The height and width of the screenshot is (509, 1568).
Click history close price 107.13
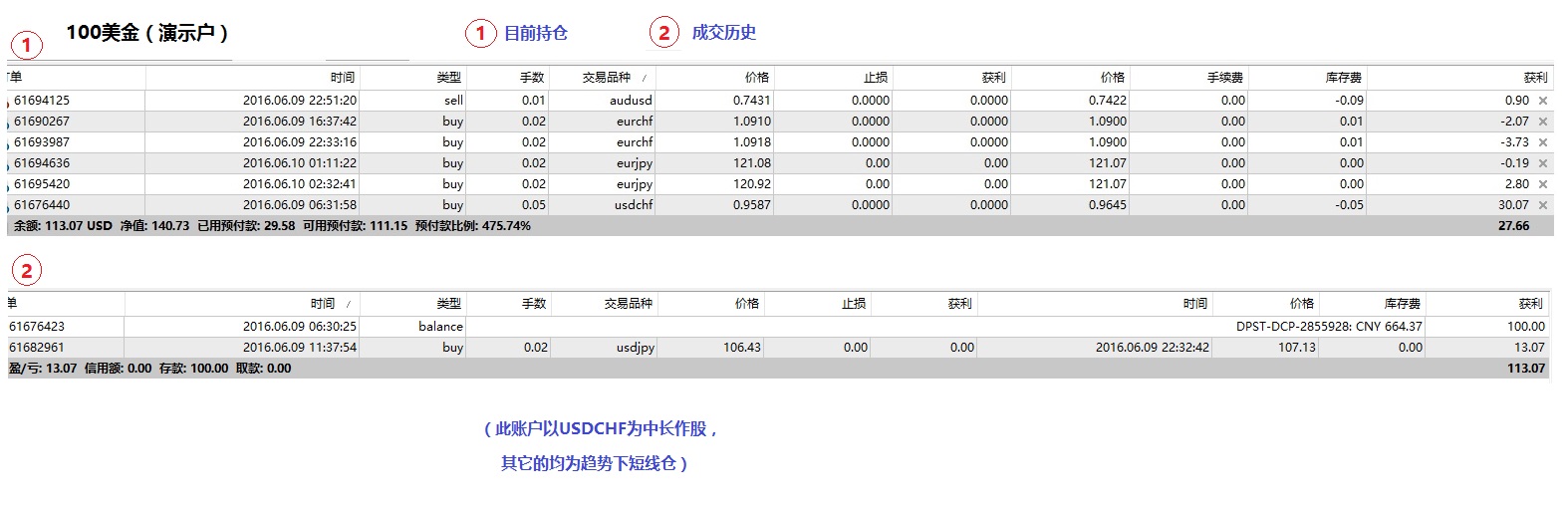1297,348
